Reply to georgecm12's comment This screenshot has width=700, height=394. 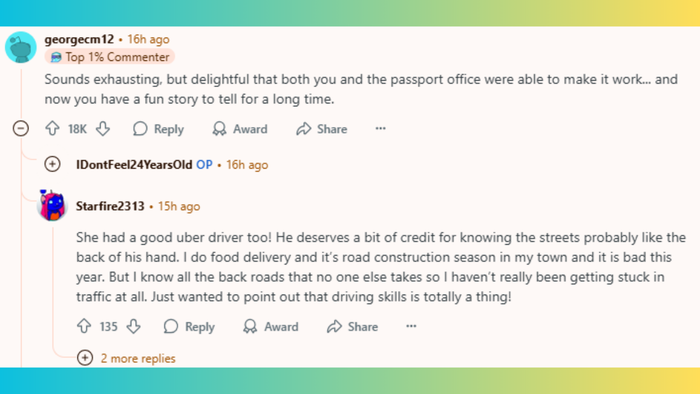click(158, 129)
